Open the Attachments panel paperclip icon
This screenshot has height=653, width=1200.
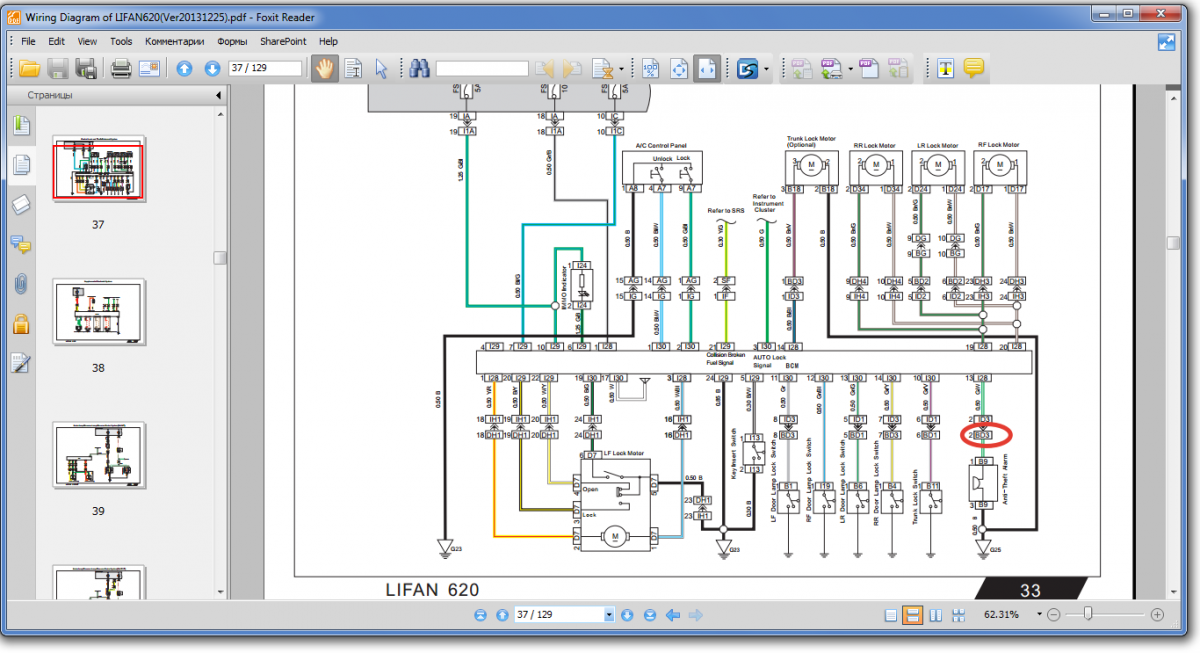(x=21, y=283)
